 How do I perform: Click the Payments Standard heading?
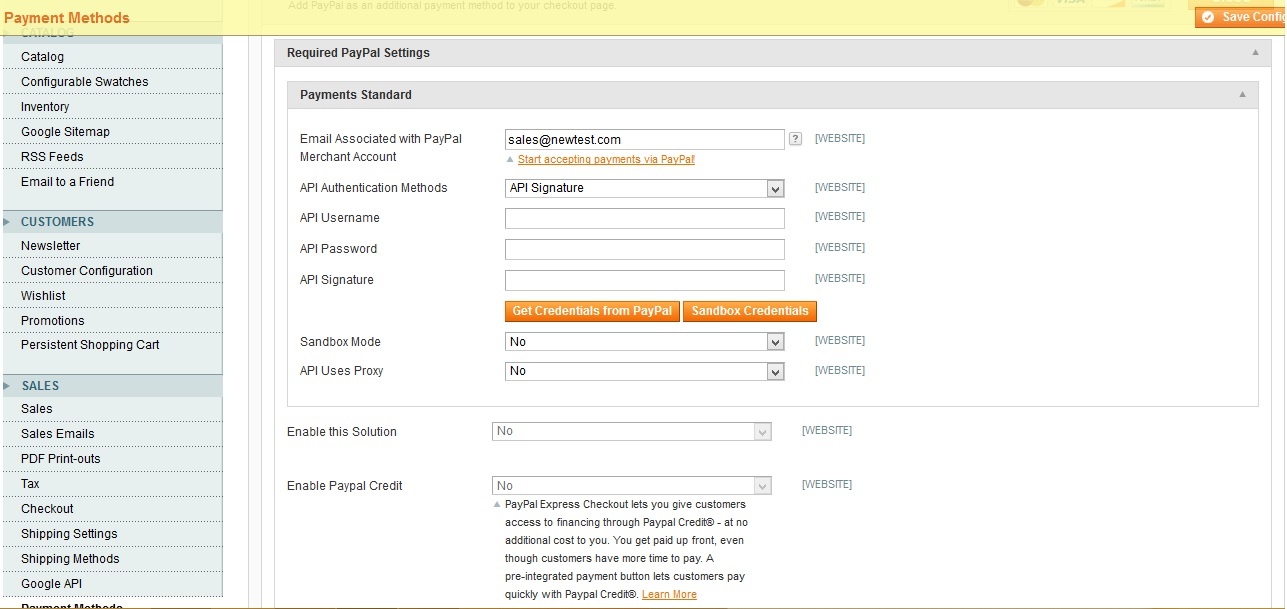click(356, 95)
